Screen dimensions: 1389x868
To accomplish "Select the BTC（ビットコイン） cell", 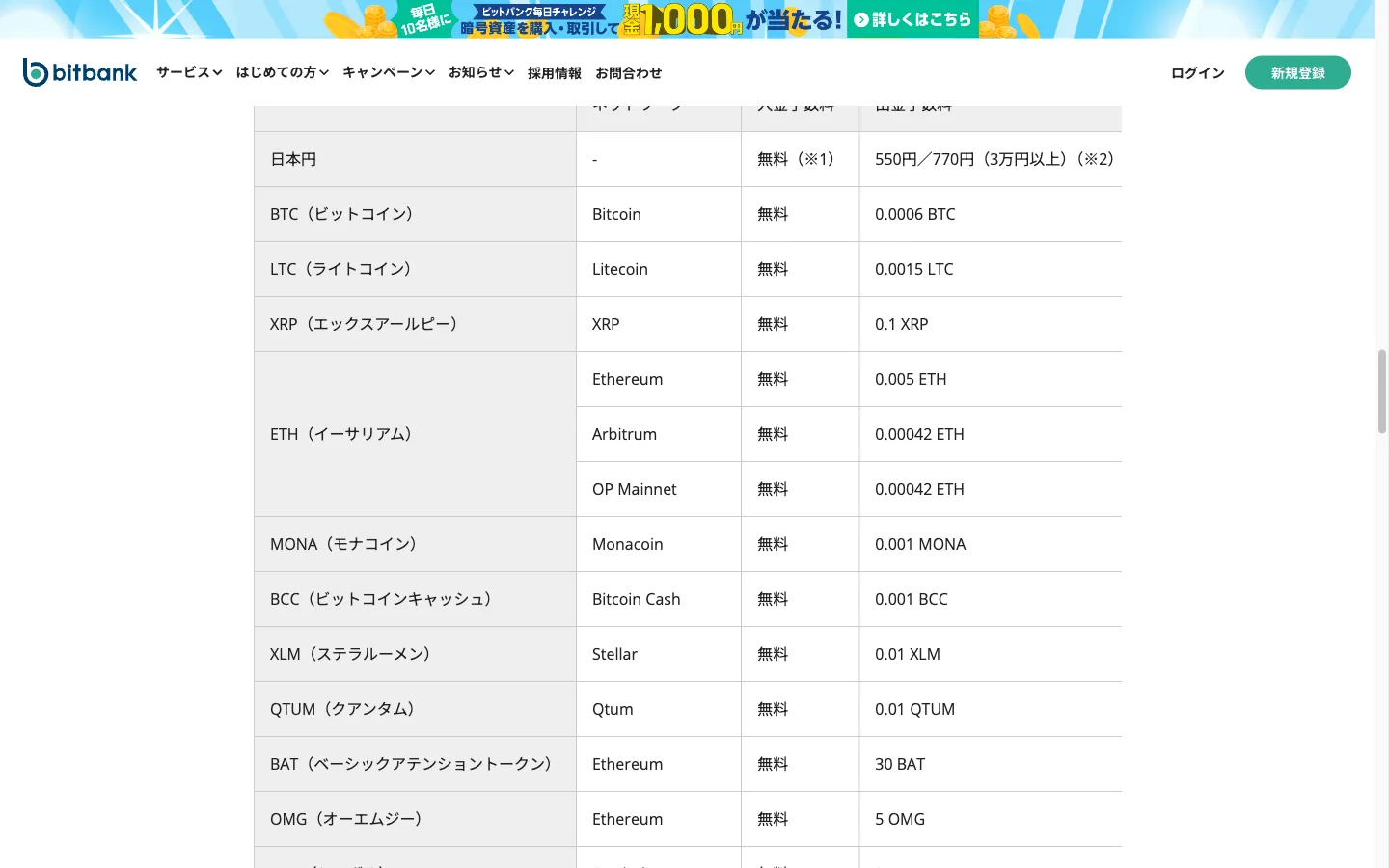I will coord(416,214).
